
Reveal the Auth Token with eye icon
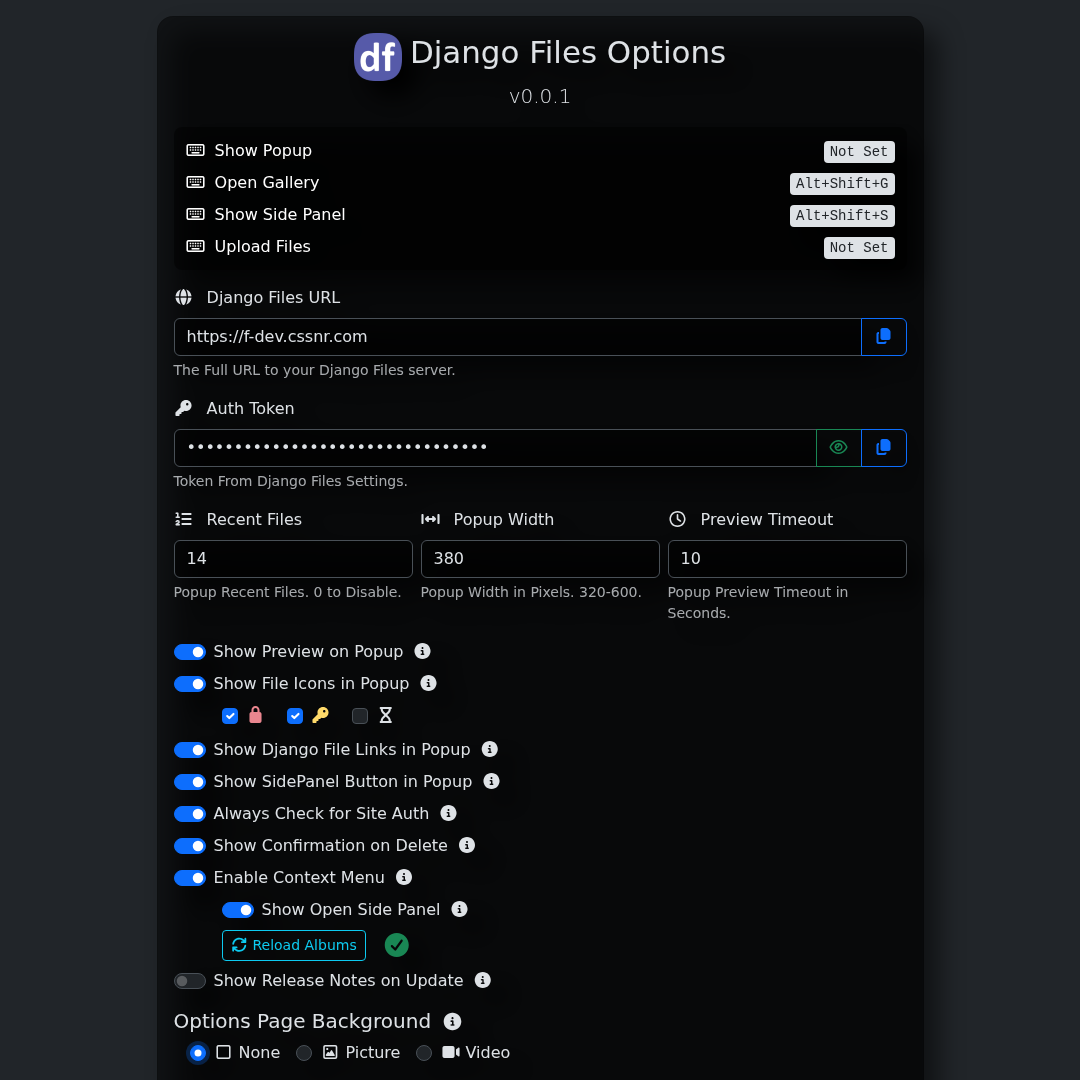point(838,448)
